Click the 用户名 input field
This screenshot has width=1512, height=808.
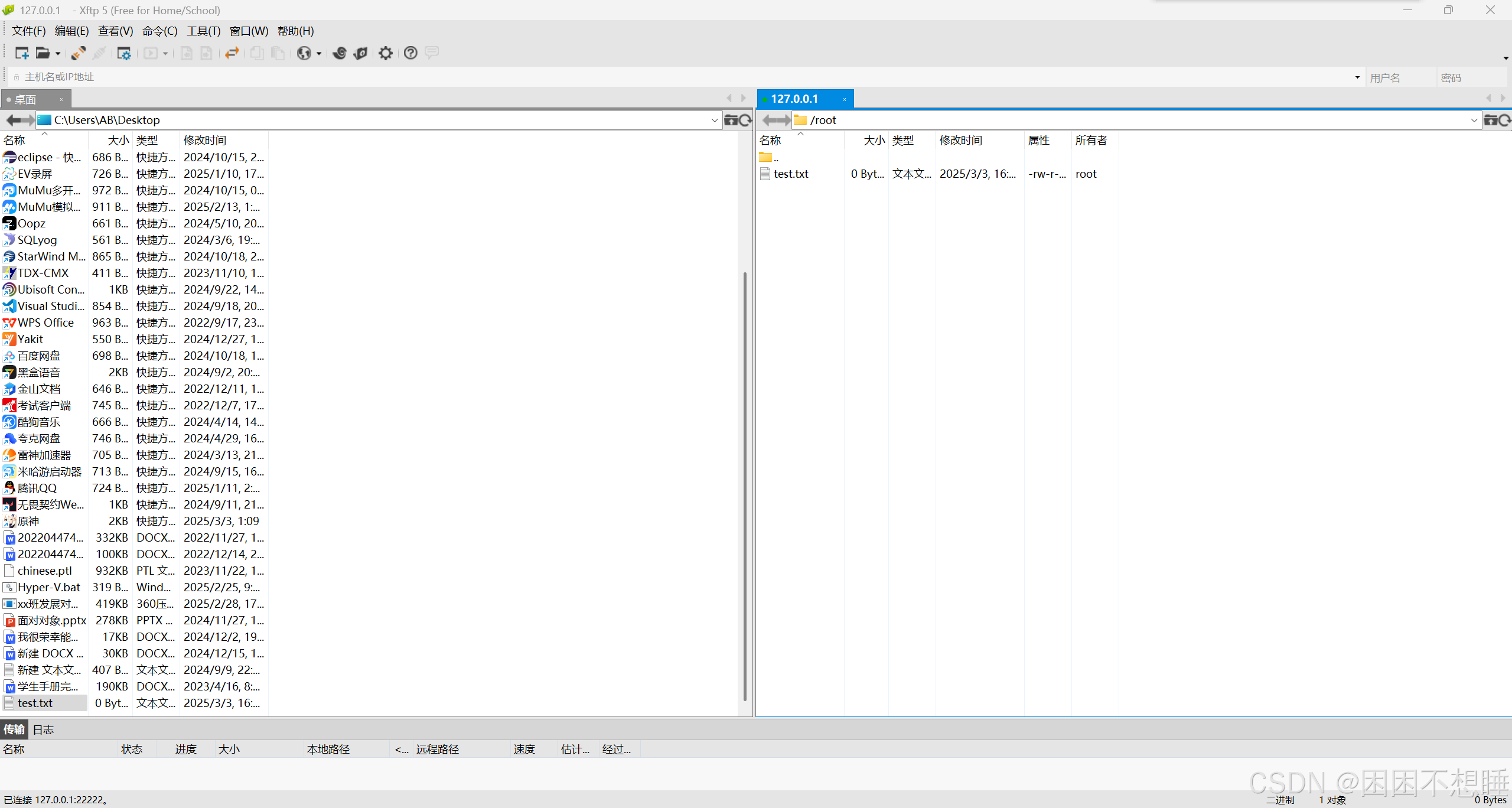click(1400, 77)
